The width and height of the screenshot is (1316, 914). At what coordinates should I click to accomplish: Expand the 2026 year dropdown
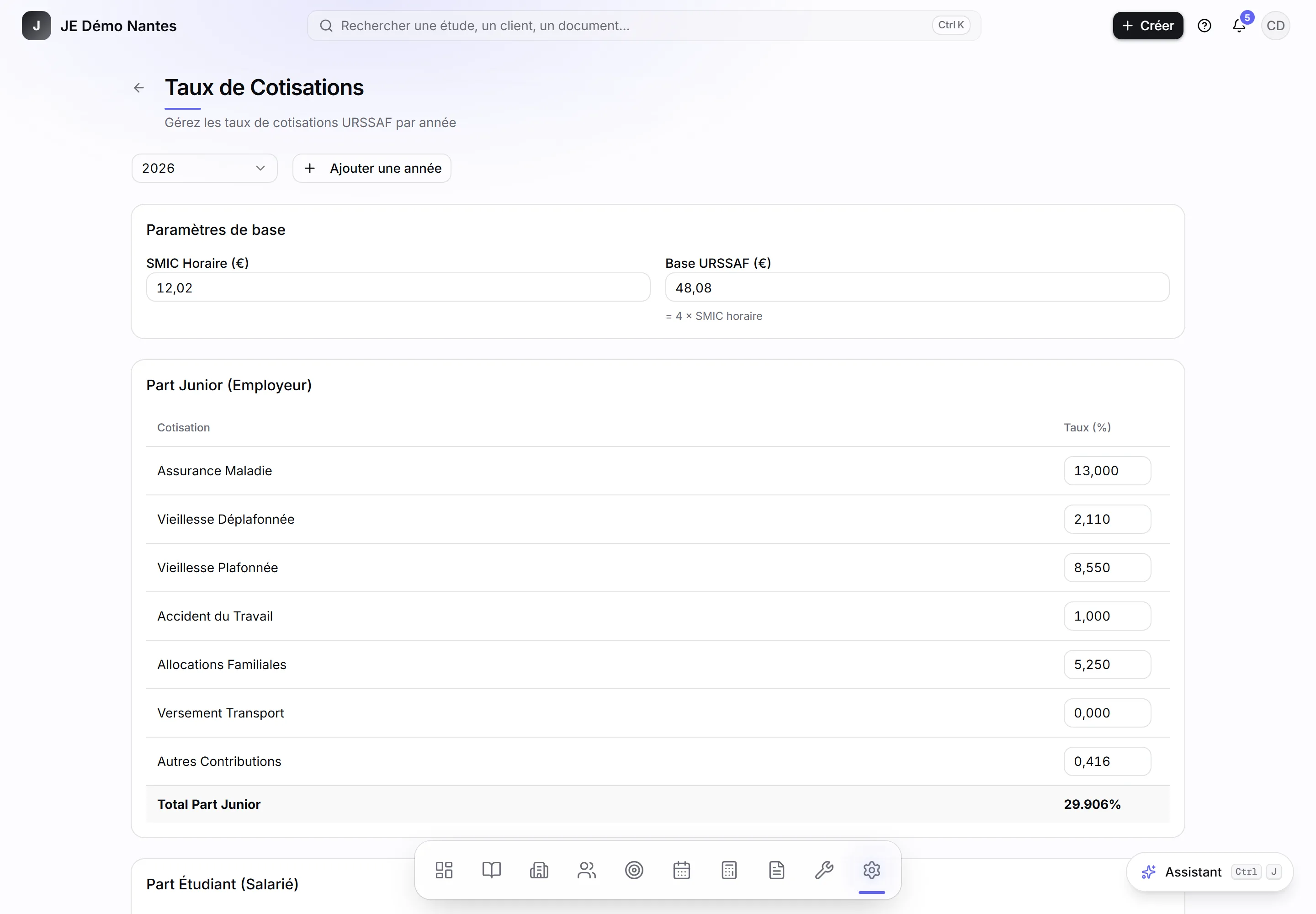(204, 168)
